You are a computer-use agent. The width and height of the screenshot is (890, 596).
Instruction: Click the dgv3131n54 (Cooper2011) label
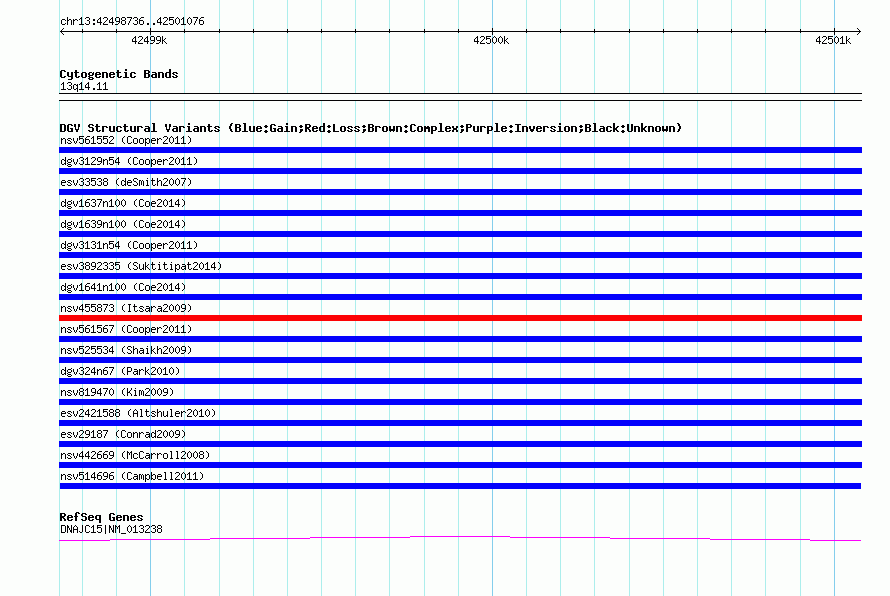click(129, 245)
